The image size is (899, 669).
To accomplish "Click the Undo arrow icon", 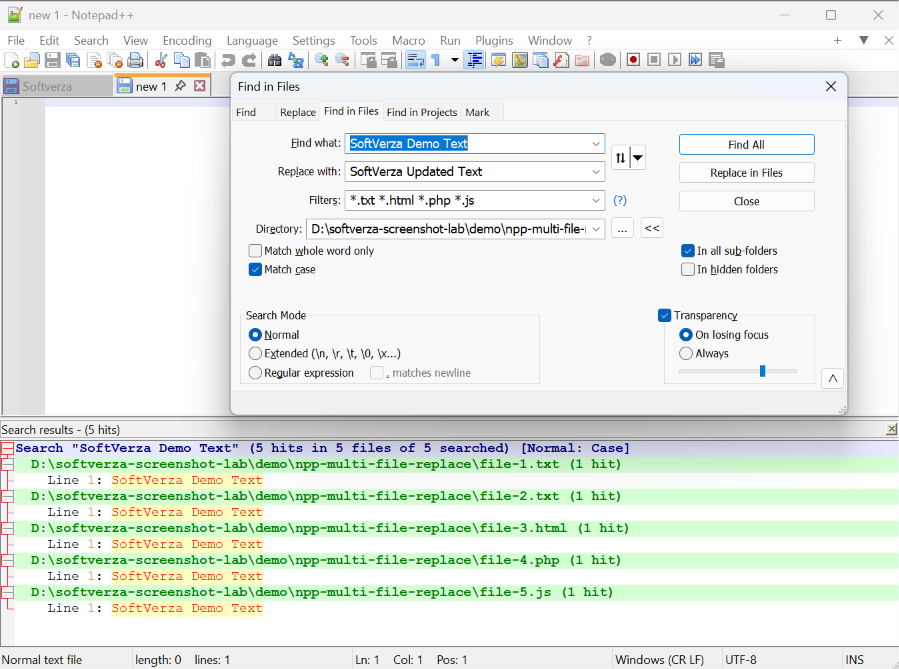I will click(228, 60).
